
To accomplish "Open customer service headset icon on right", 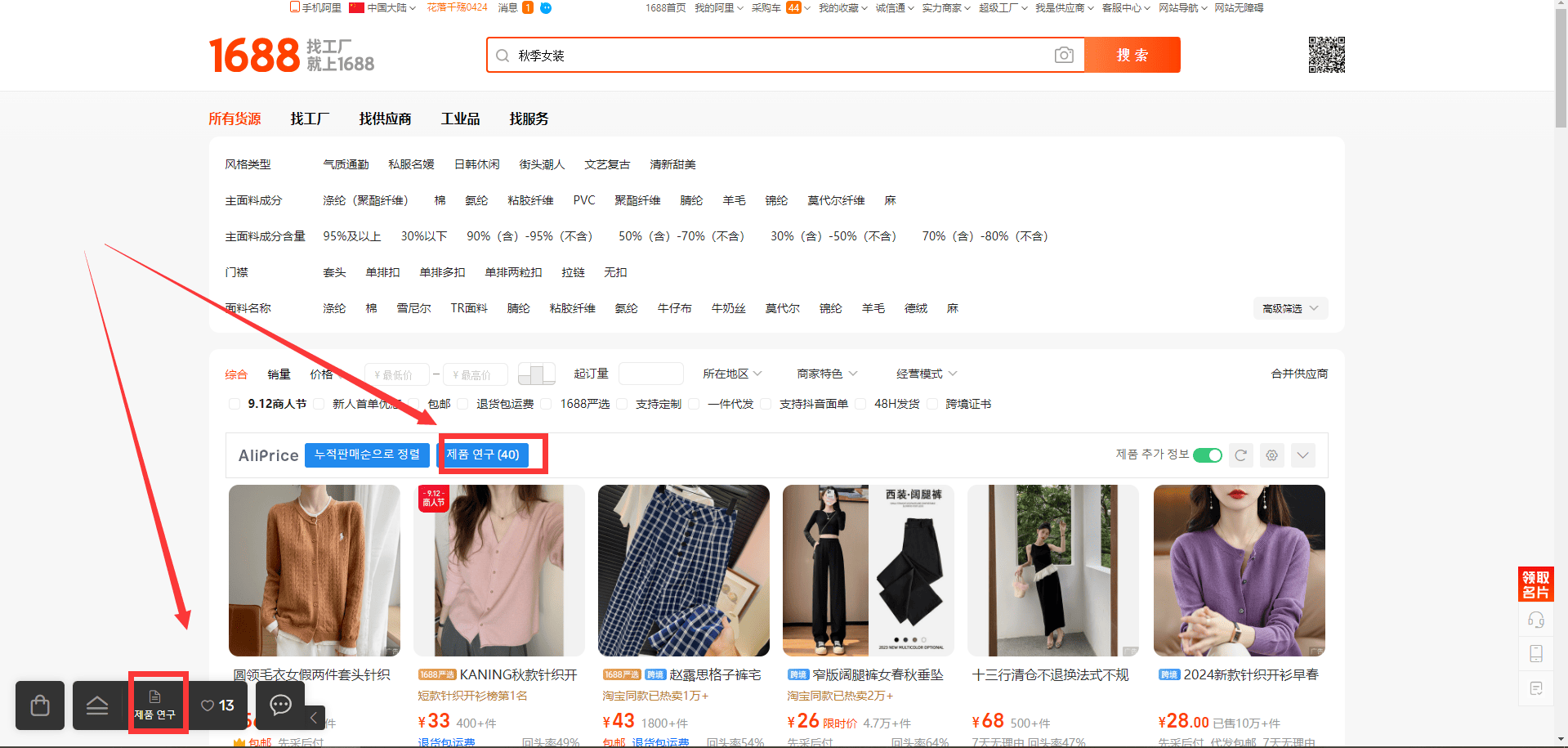I will pos(1535,620).
